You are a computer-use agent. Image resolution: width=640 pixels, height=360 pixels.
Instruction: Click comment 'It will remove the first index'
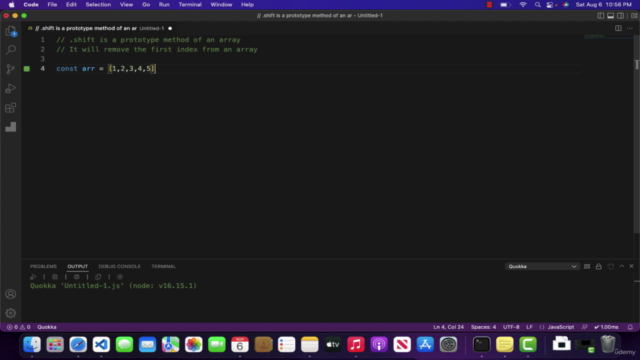click(157, 49)
